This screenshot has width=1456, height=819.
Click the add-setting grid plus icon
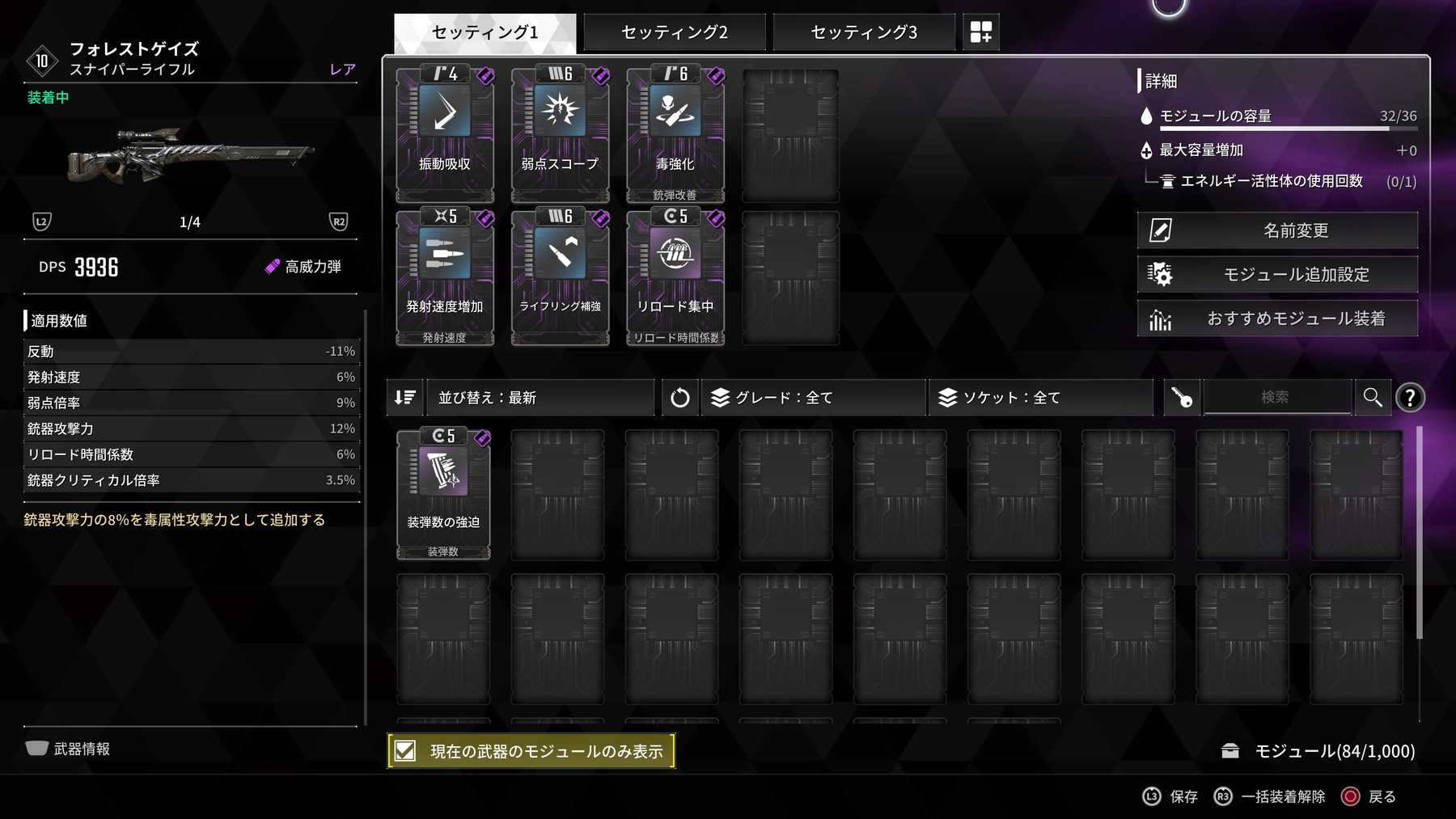980,32
